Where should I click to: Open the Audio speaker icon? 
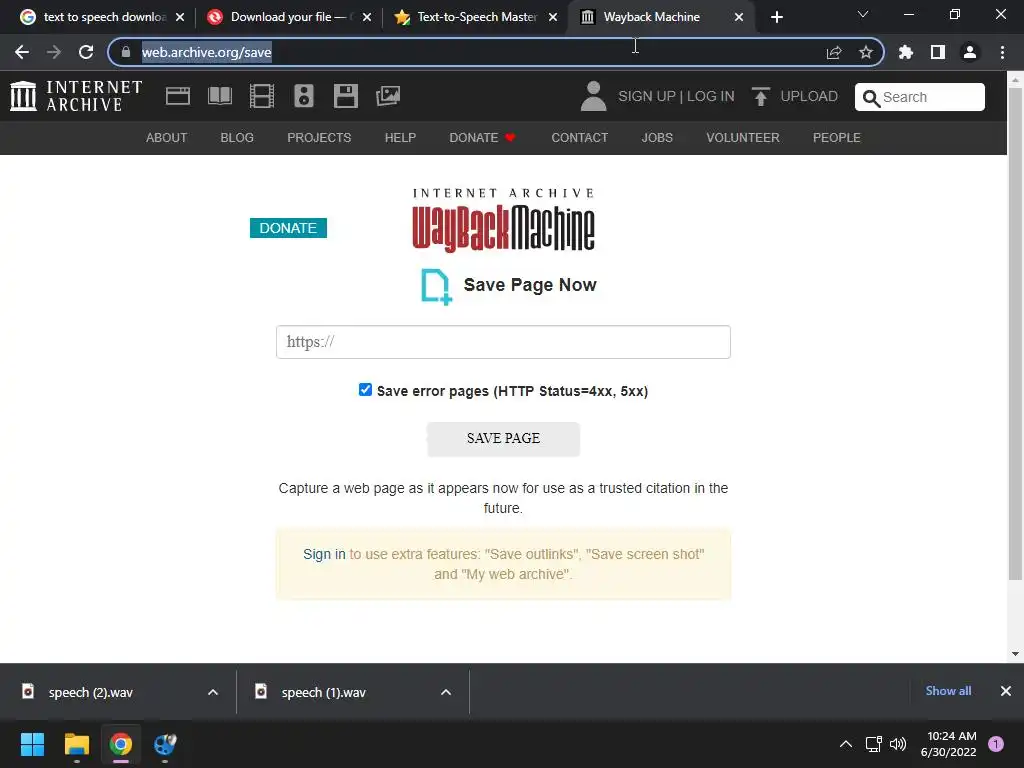(304, 96)
